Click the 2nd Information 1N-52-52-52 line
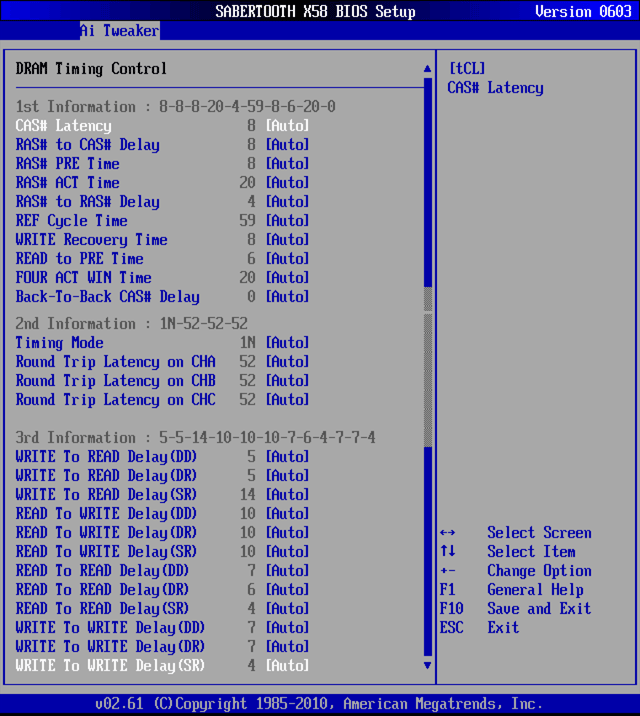This screenshot has width=640, height=716. (131, 324)
